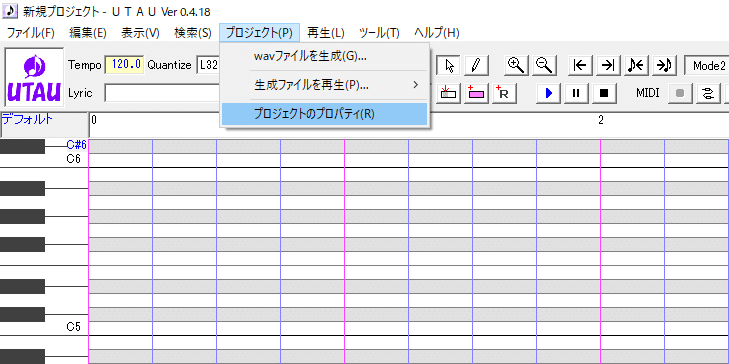Toggle the Mode2 button
This screenshot has height=364, width=729.
[x=708, y=66]
